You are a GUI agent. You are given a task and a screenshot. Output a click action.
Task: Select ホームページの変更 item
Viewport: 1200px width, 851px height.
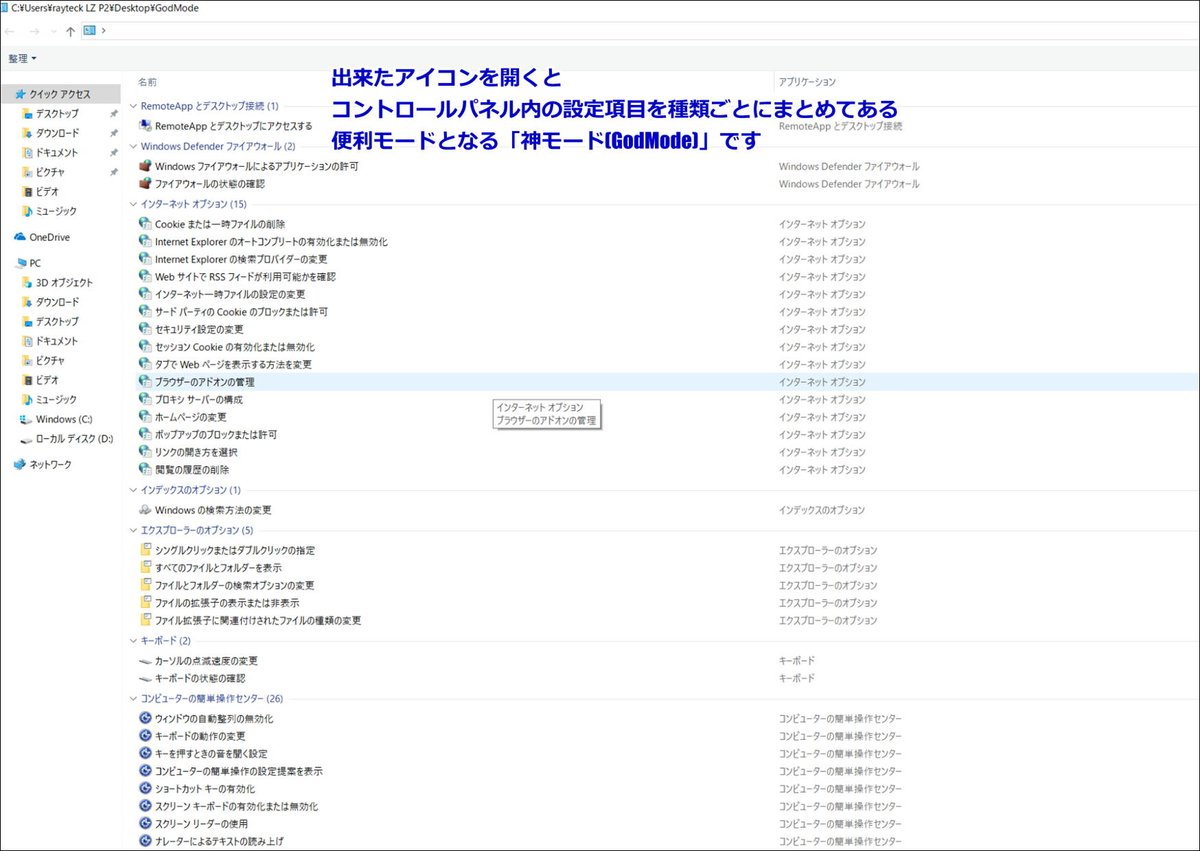[191, 417]
